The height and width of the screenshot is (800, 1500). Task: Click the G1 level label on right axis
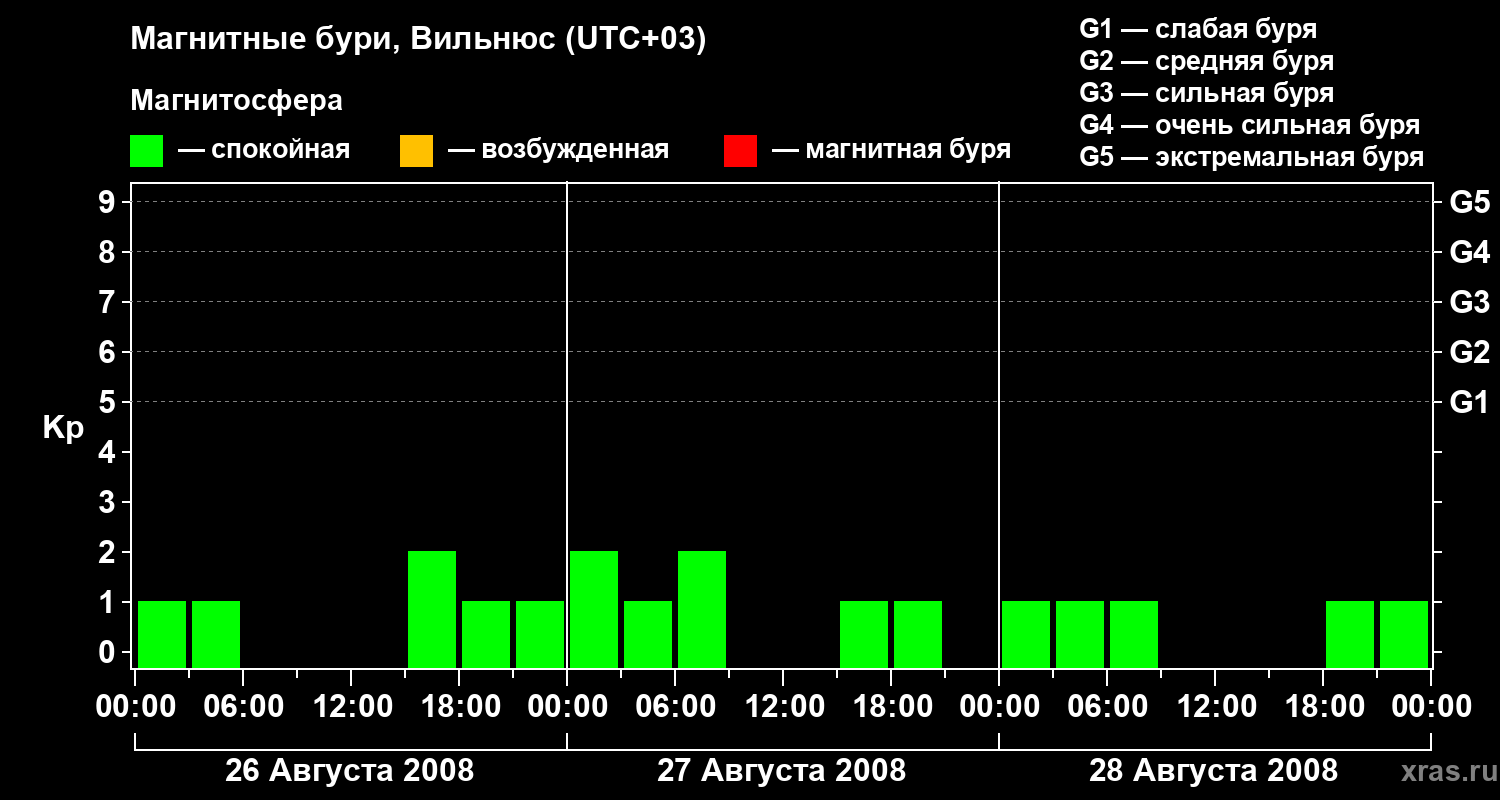click(x=1469, y=403)
